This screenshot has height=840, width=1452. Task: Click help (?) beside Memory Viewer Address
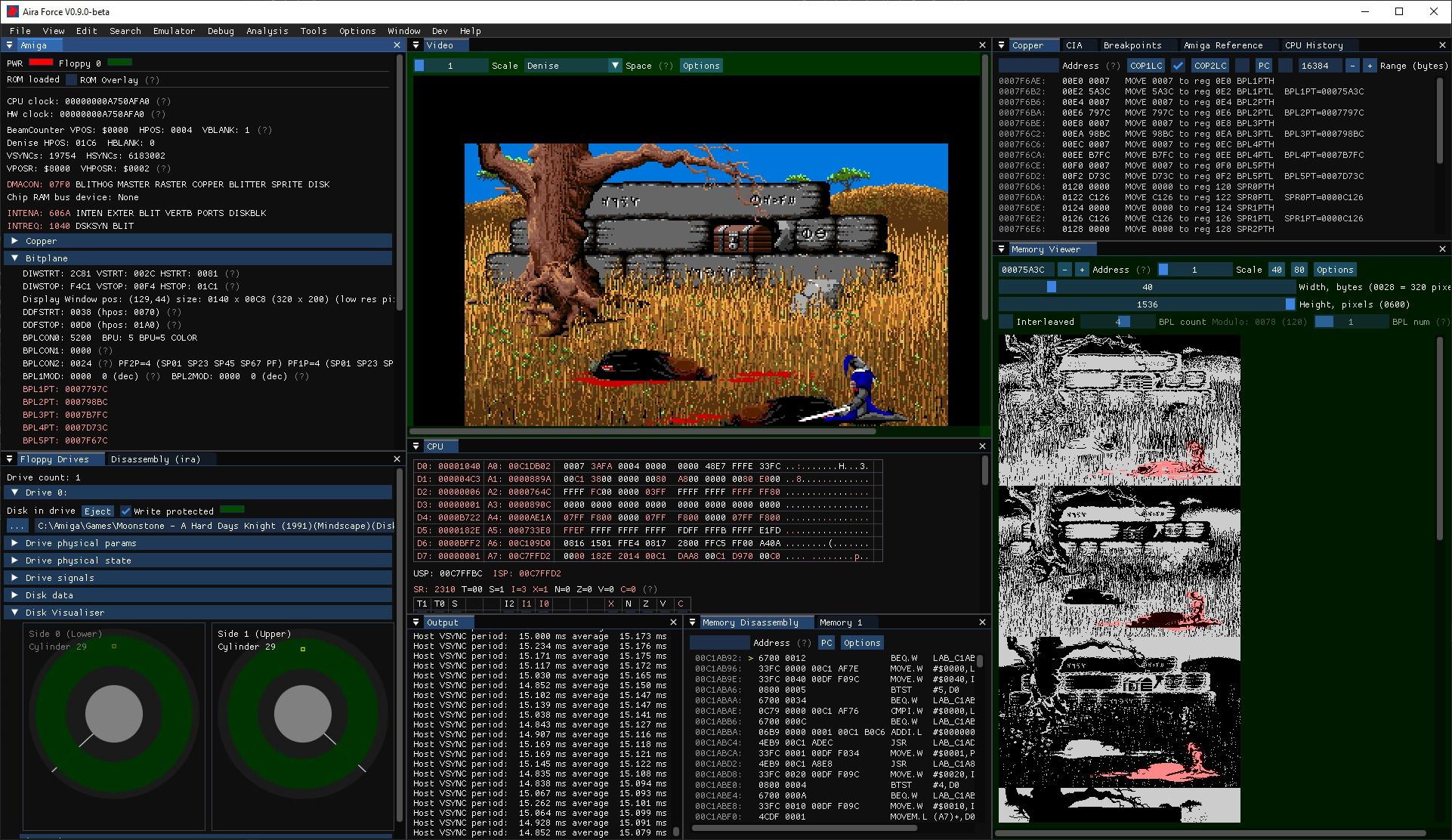click(x=1143, y=270)
